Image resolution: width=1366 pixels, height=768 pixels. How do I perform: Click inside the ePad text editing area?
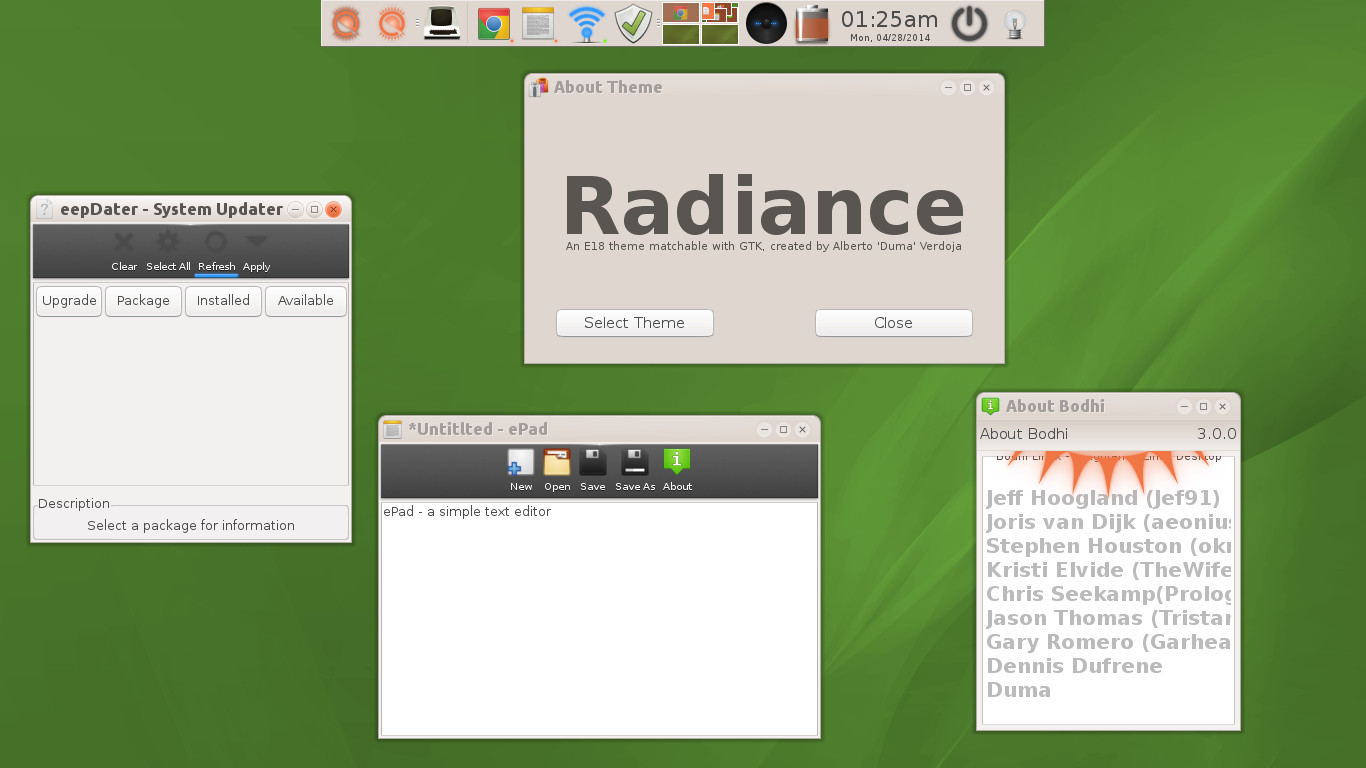600,620
